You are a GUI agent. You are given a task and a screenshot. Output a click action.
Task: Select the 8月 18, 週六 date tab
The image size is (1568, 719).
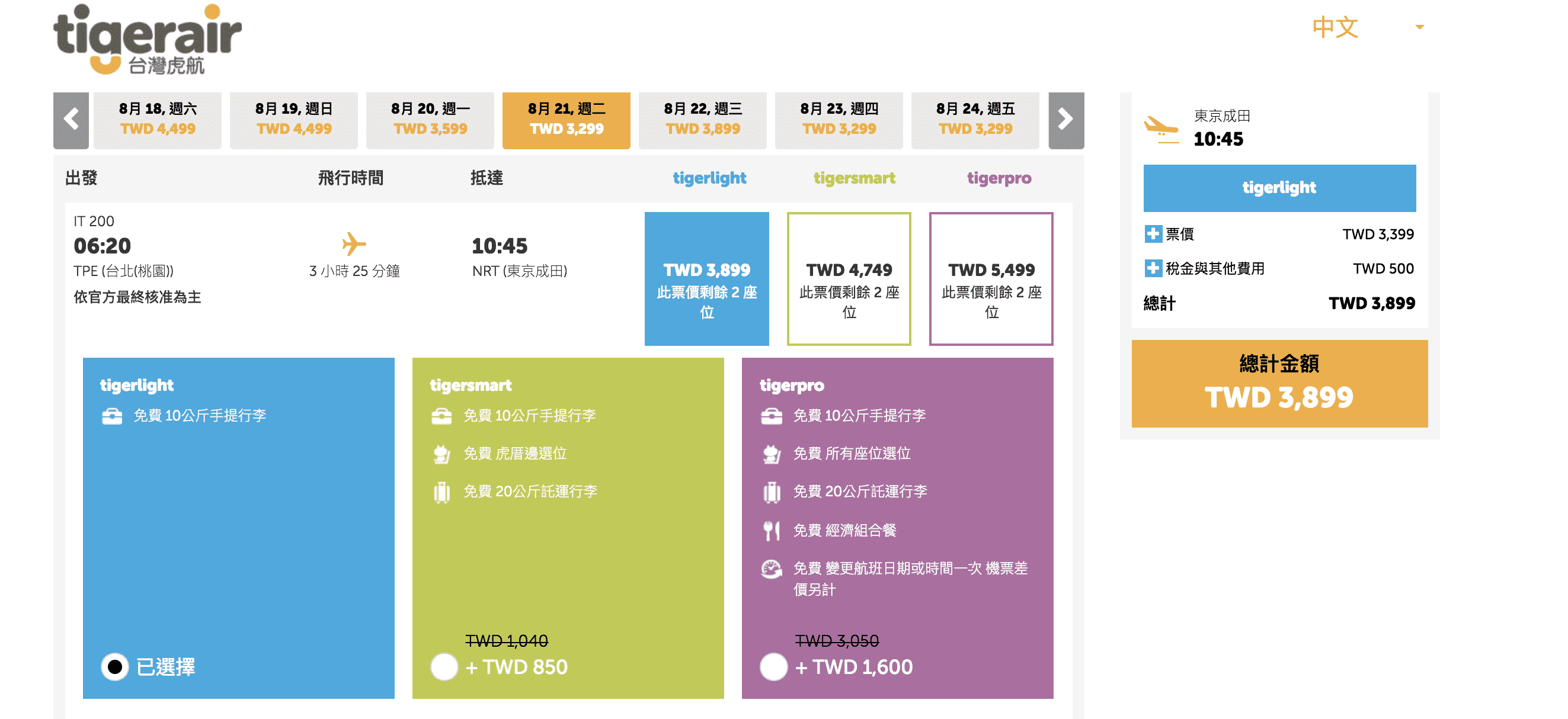click(x=158, y=120)
